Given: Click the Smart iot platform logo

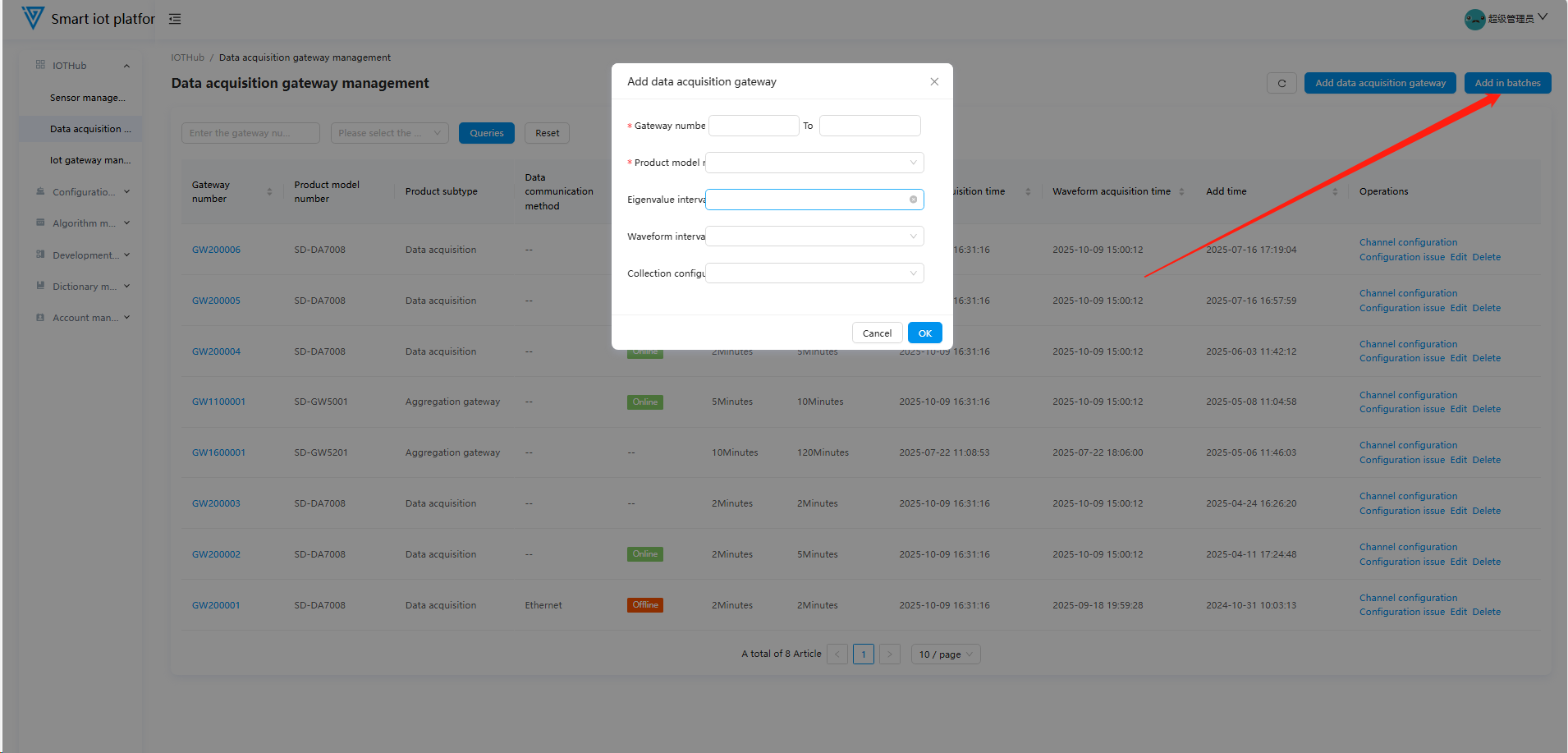Looking at the screenshot, I should pos(33,18).
